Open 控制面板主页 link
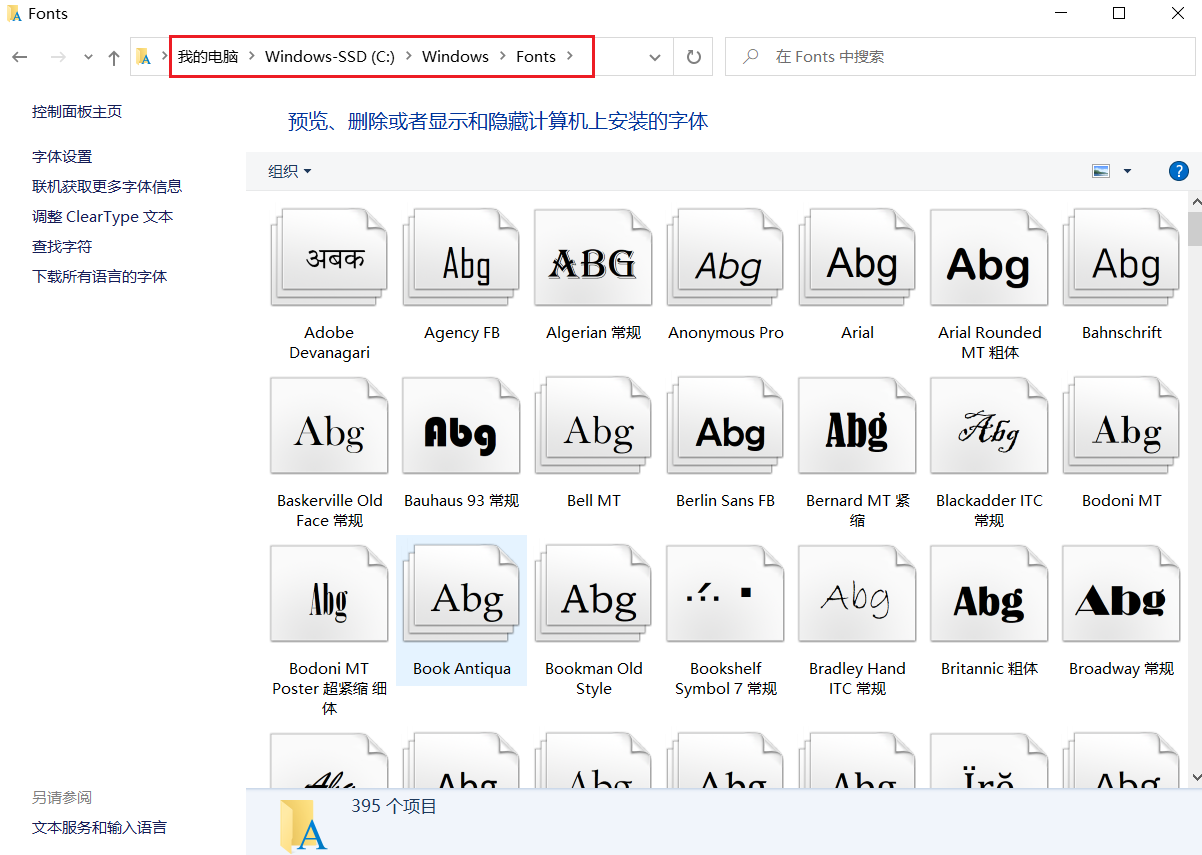 (77, 112)
